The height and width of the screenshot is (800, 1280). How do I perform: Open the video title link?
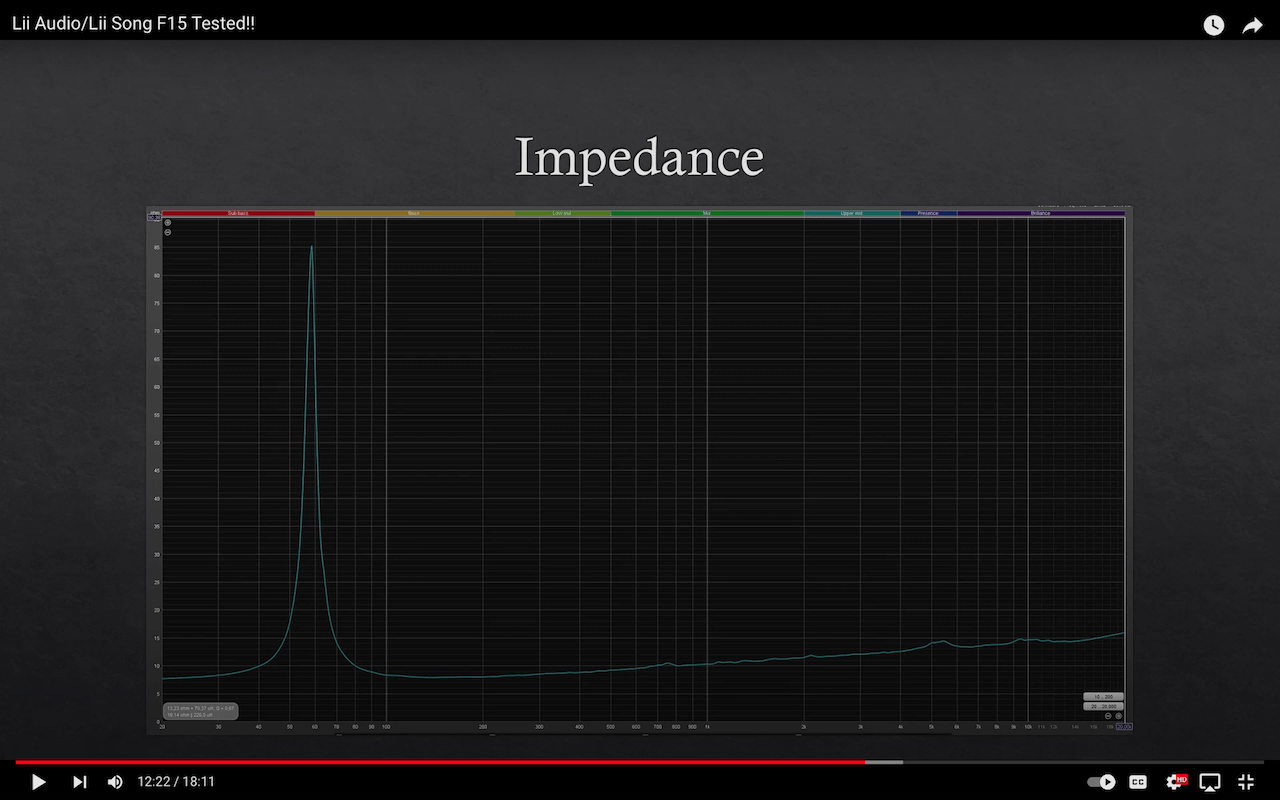(133, 23)
